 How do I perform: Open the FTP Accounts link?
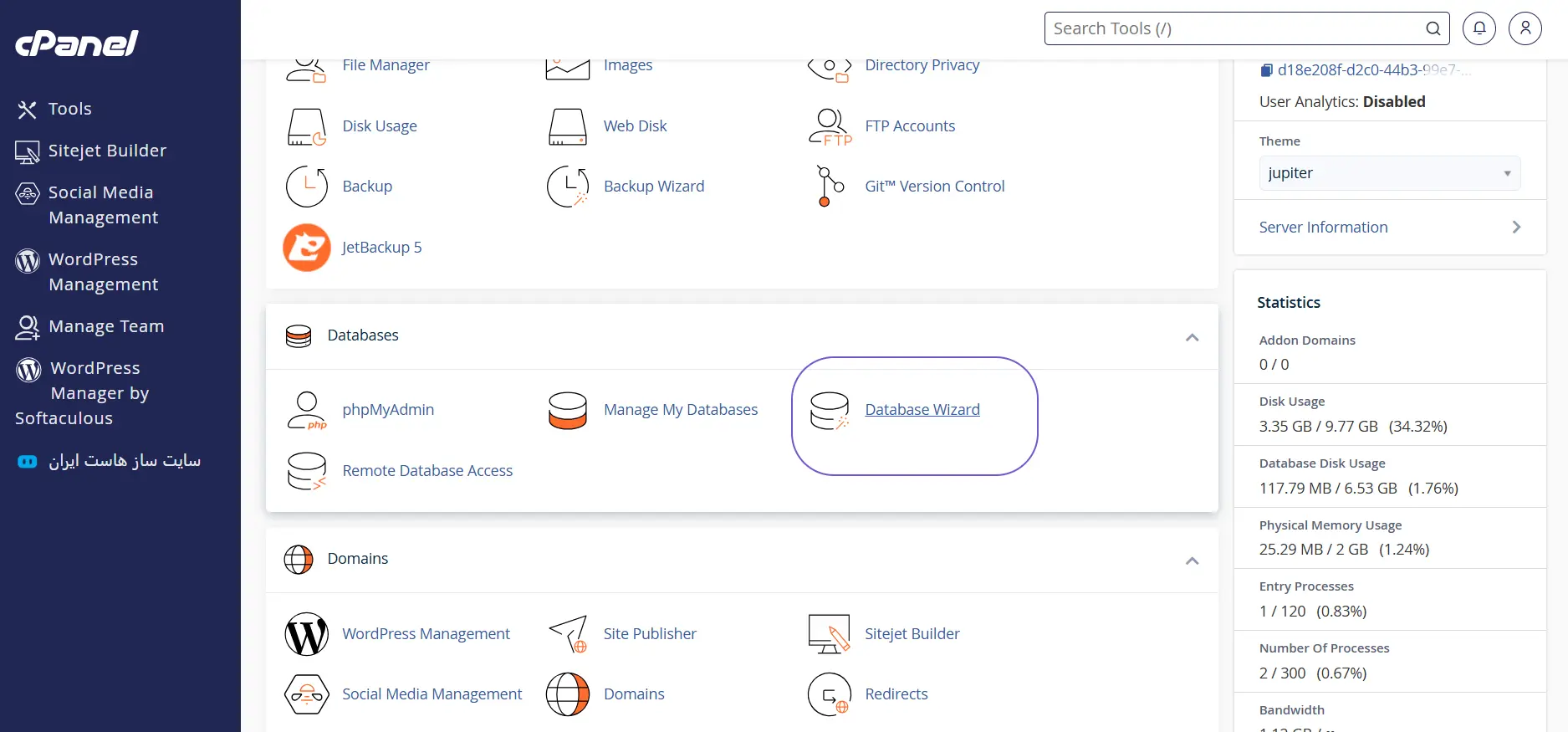point(910,126)
